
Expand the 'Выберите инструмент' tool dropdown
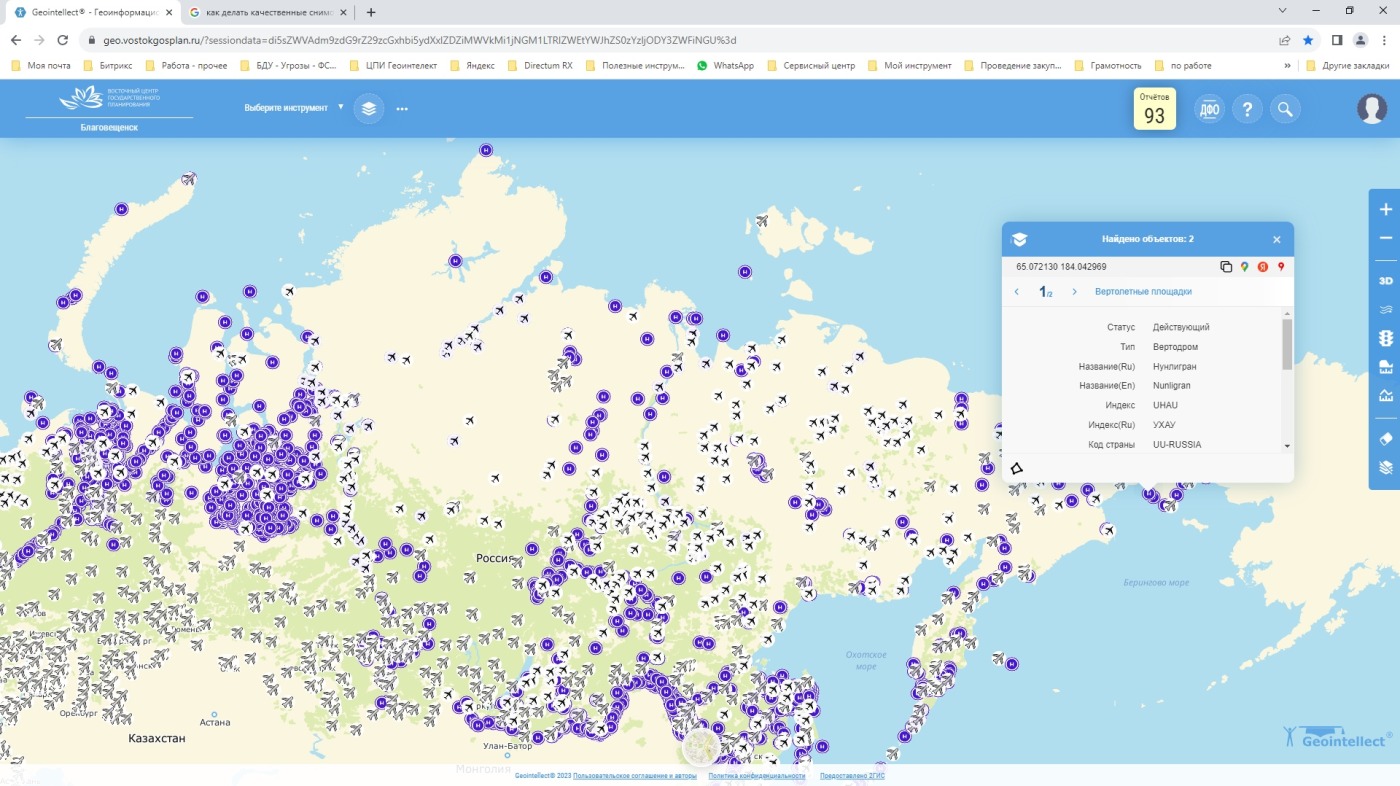[293, 107]
